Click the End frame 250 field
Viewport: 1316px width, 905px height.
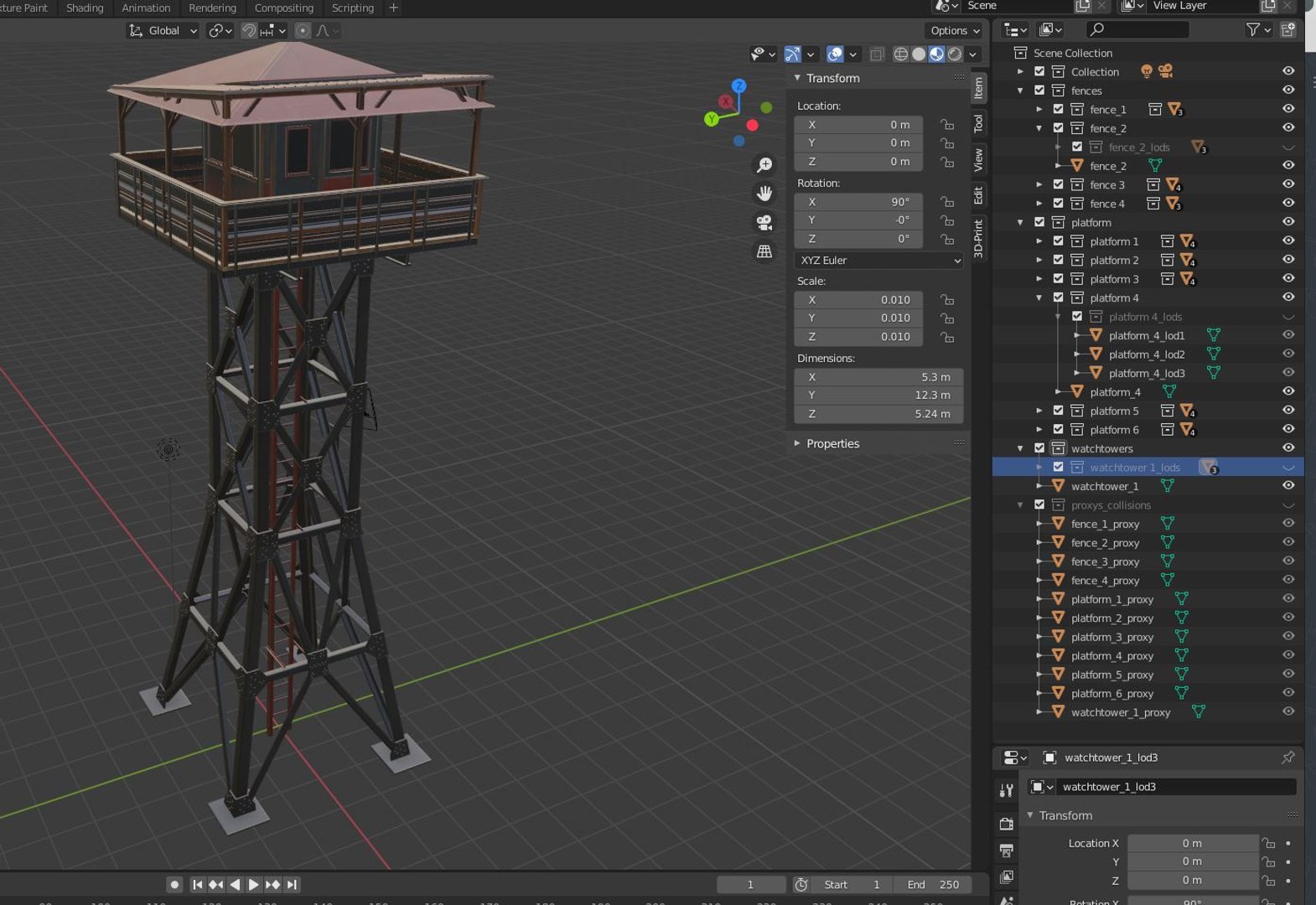click(x=934, y=884)
